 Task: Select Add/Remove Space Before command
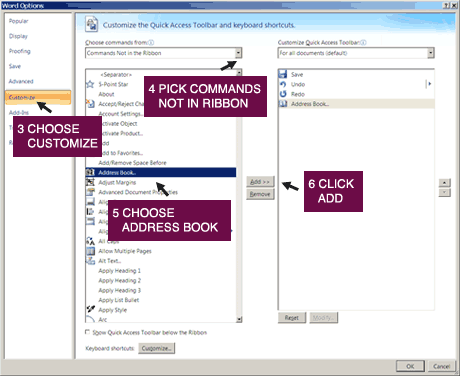[x=132, y=163]
